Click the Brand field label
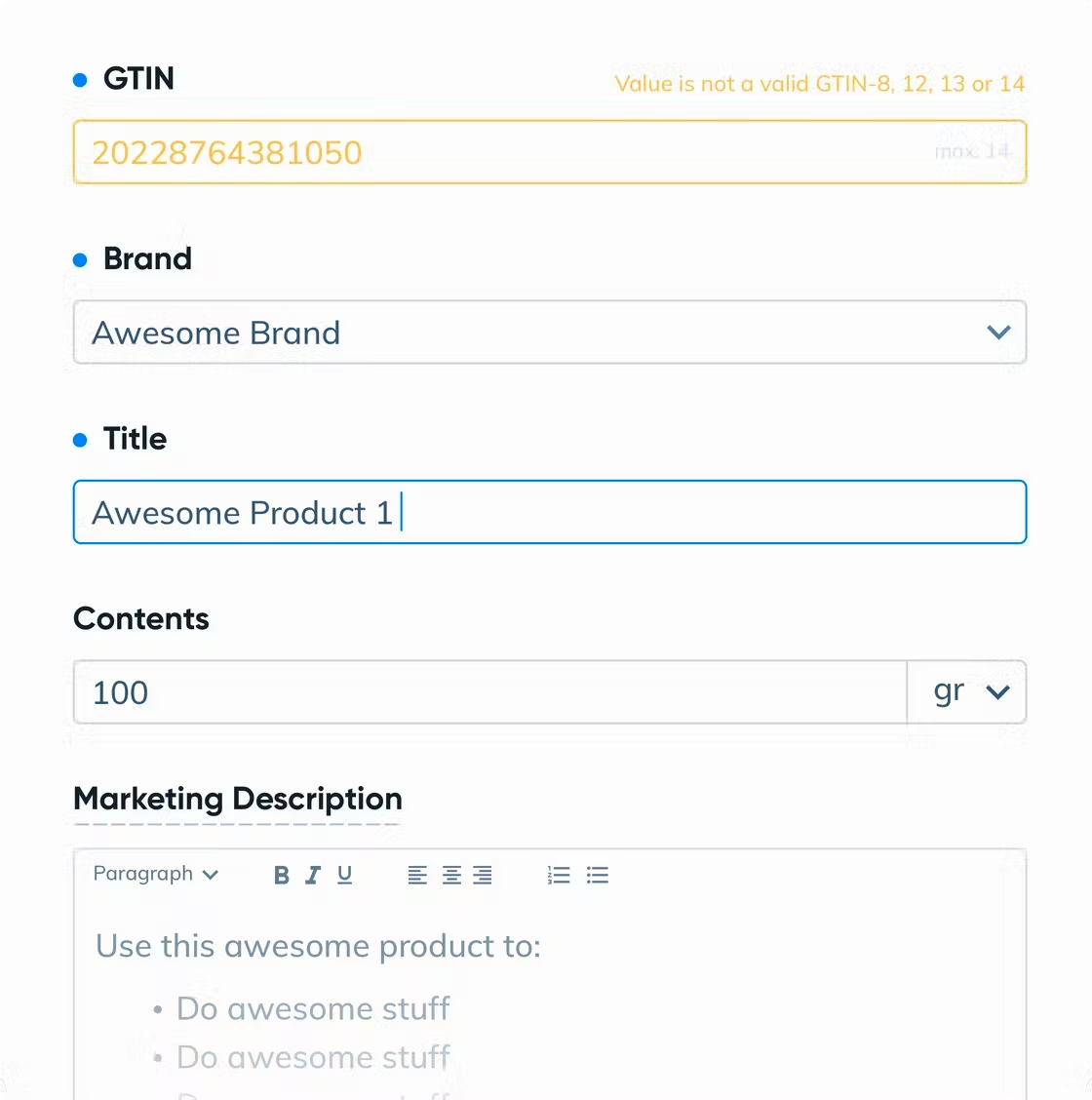The image size is (1092, 1100). click(147, 258)
